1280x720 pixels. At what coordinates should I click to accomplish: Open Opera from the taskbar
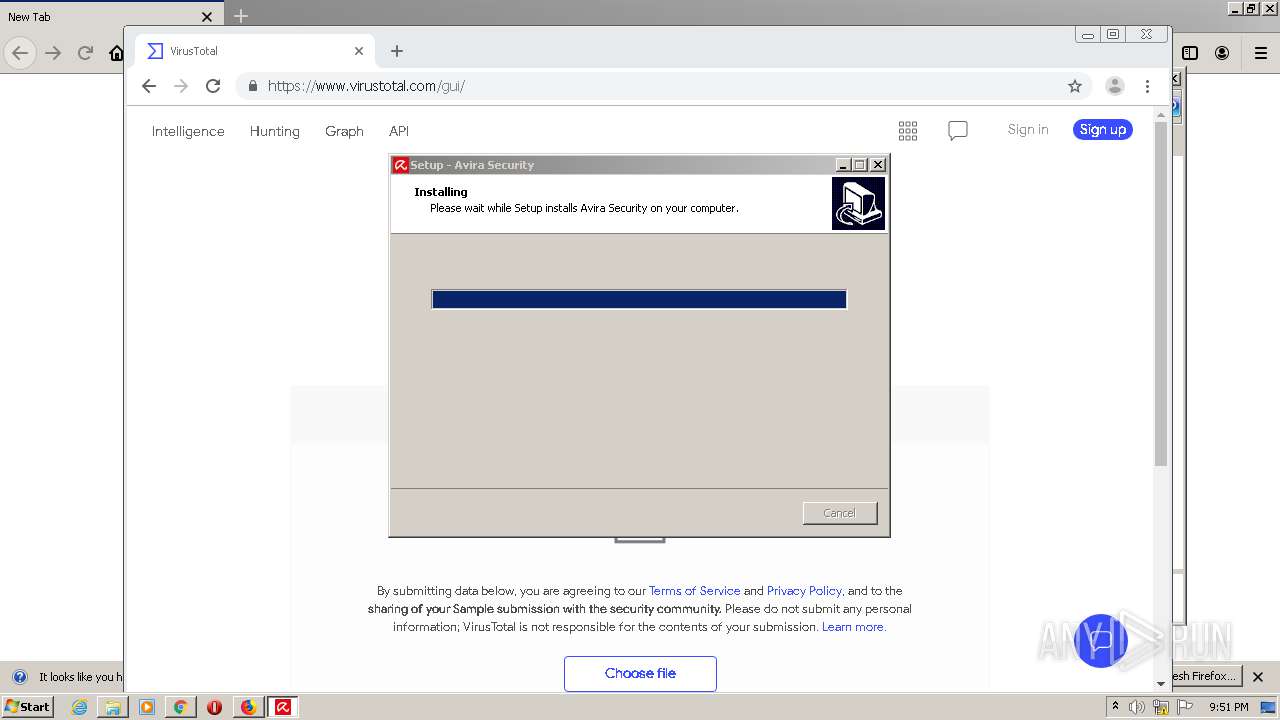tap(214, 707)
